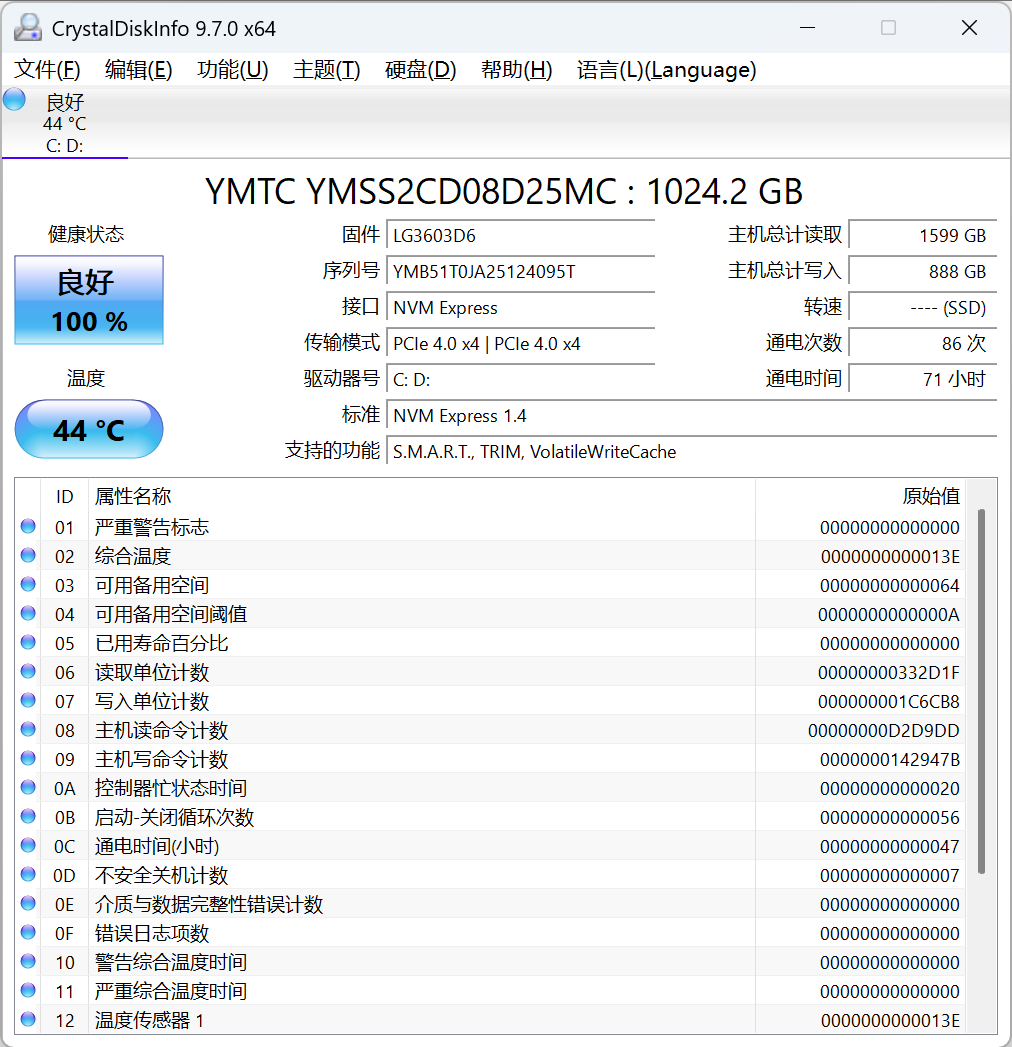This screenshot has width=1012, height=1047.
Task: Click the YMTC YMSS2CD08D25MC : 1024.2 GB drive title
Action: (504, 192)
